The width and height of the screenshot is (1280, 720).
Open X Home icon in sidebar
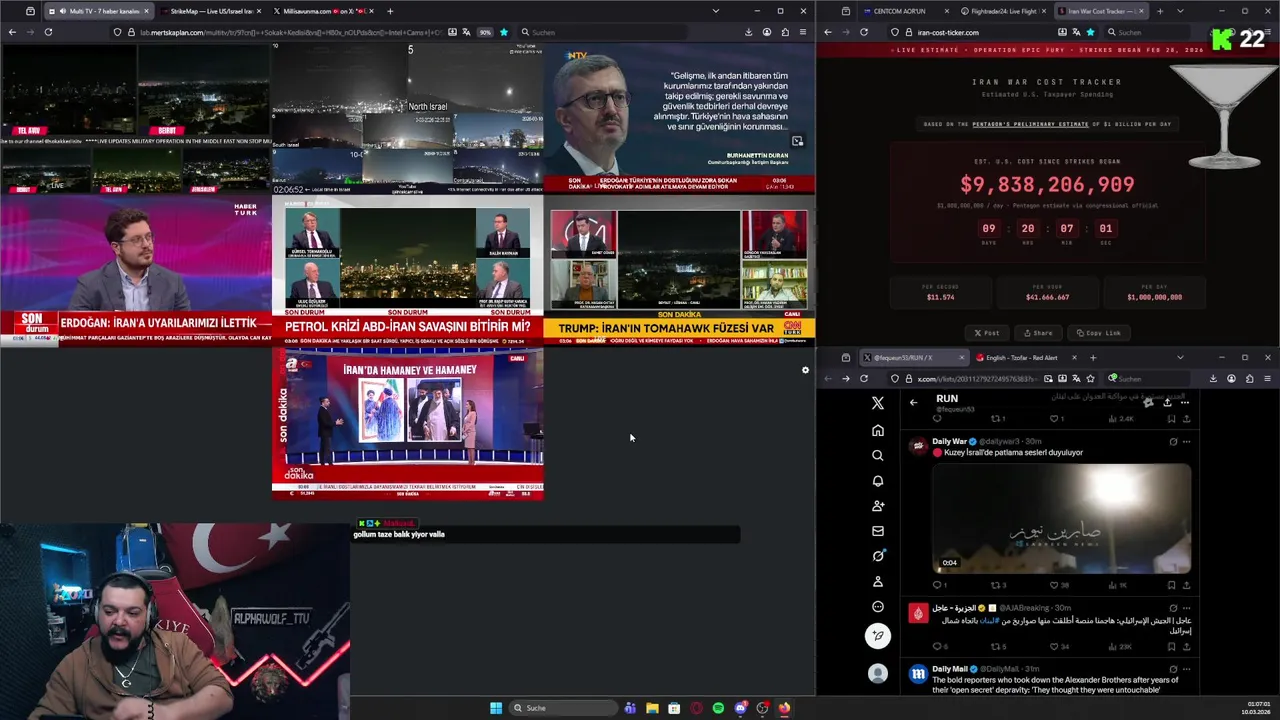pos(878,430)
